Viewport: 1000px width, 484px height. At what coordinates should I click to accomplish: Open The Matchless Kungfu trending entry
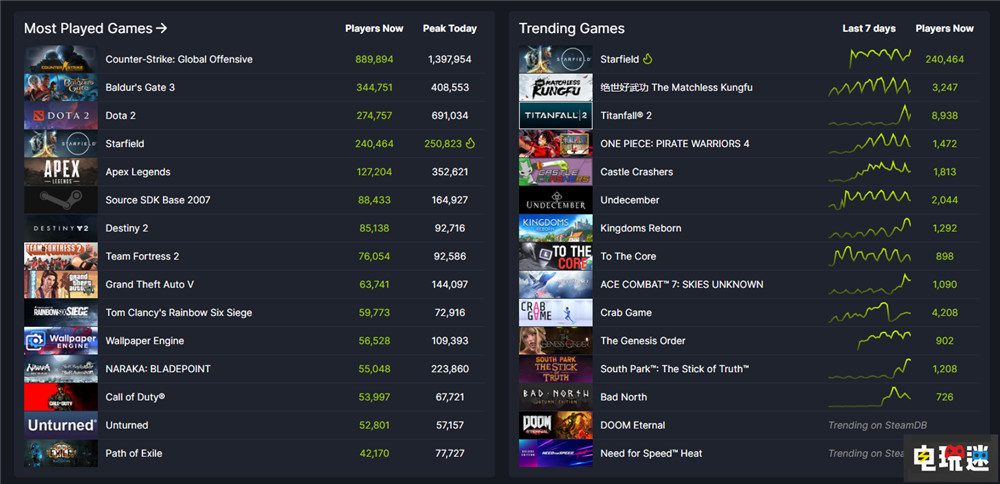[676, 88]
